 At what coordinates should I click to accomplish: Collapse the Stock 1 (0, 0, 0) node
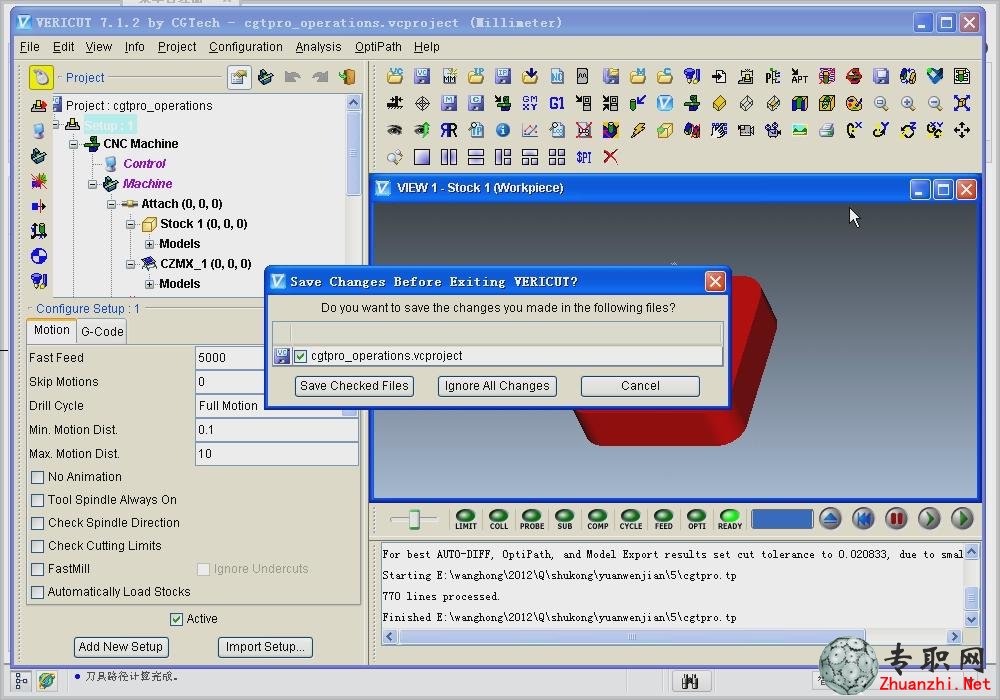tap(130, 224)
